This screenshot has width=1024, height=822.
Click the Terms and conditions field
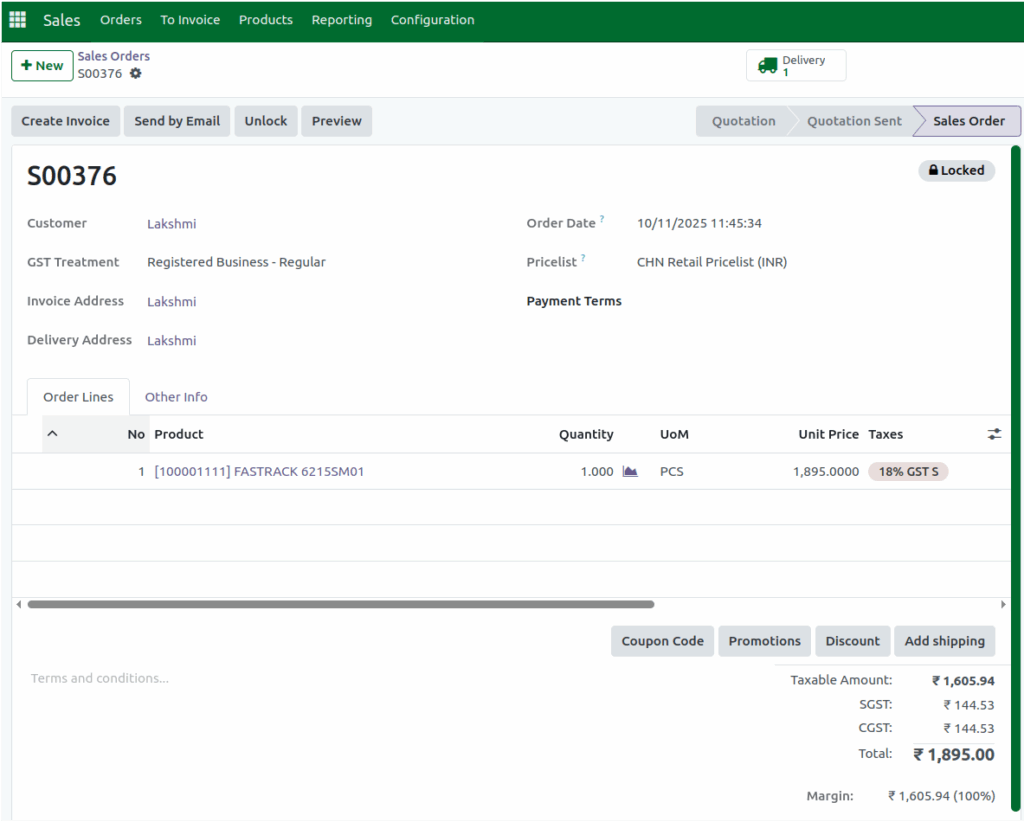coord(100,678)
